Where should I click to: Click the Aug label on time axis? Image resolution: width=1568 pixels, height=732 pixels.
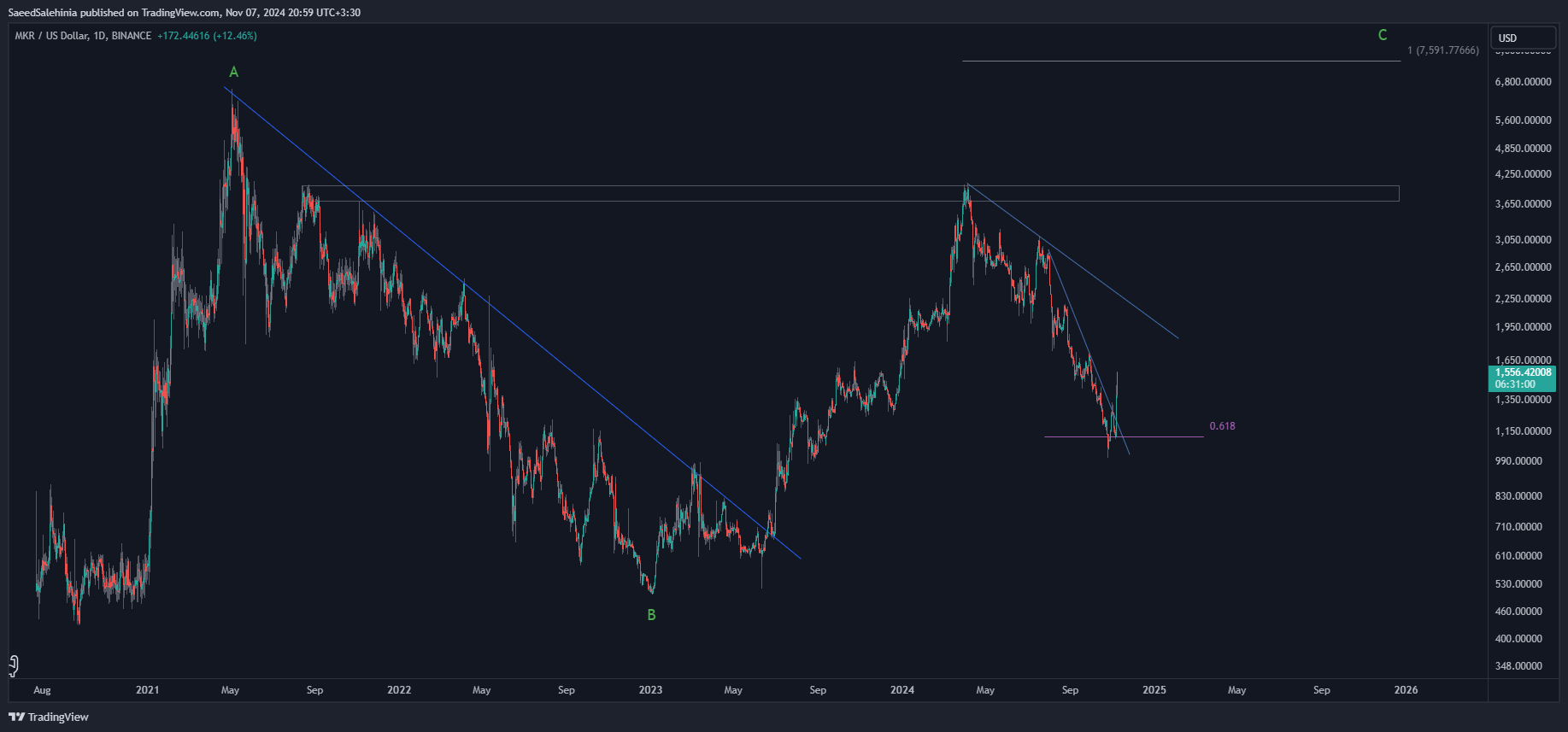tap(42, 690)
